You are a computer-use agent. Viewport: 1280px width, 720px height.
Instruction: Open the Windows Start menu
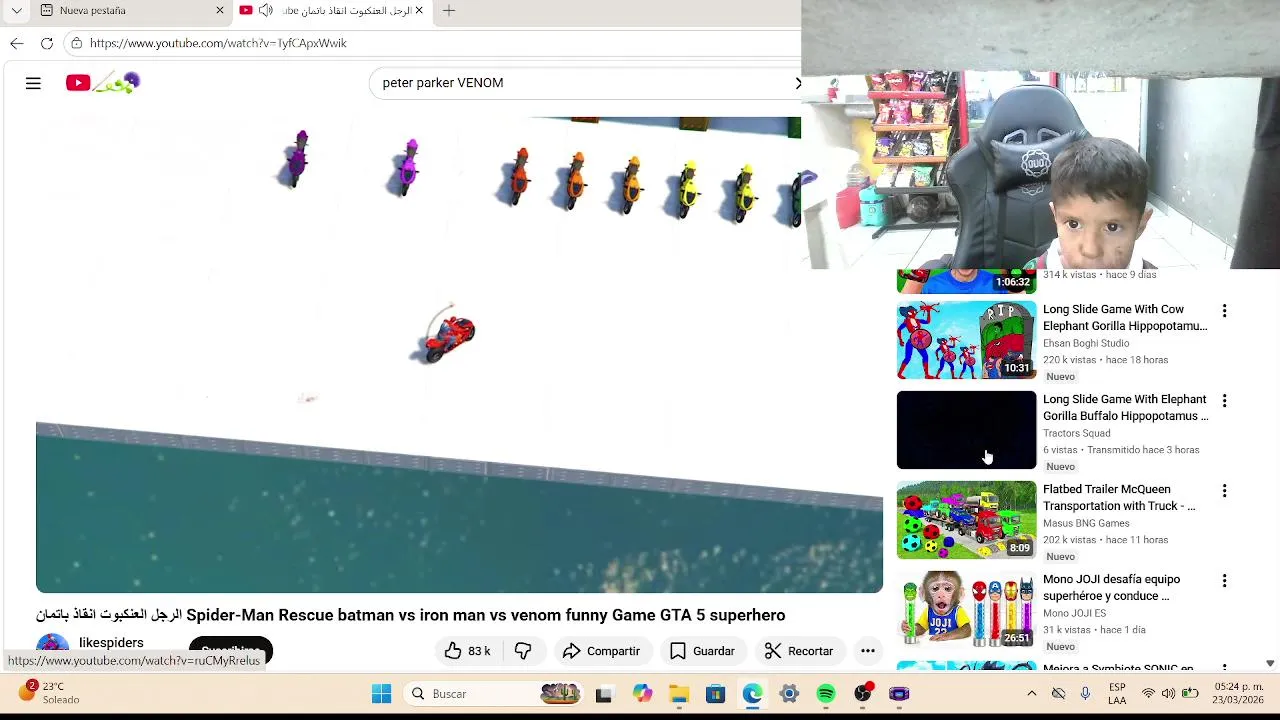(381, 694)
